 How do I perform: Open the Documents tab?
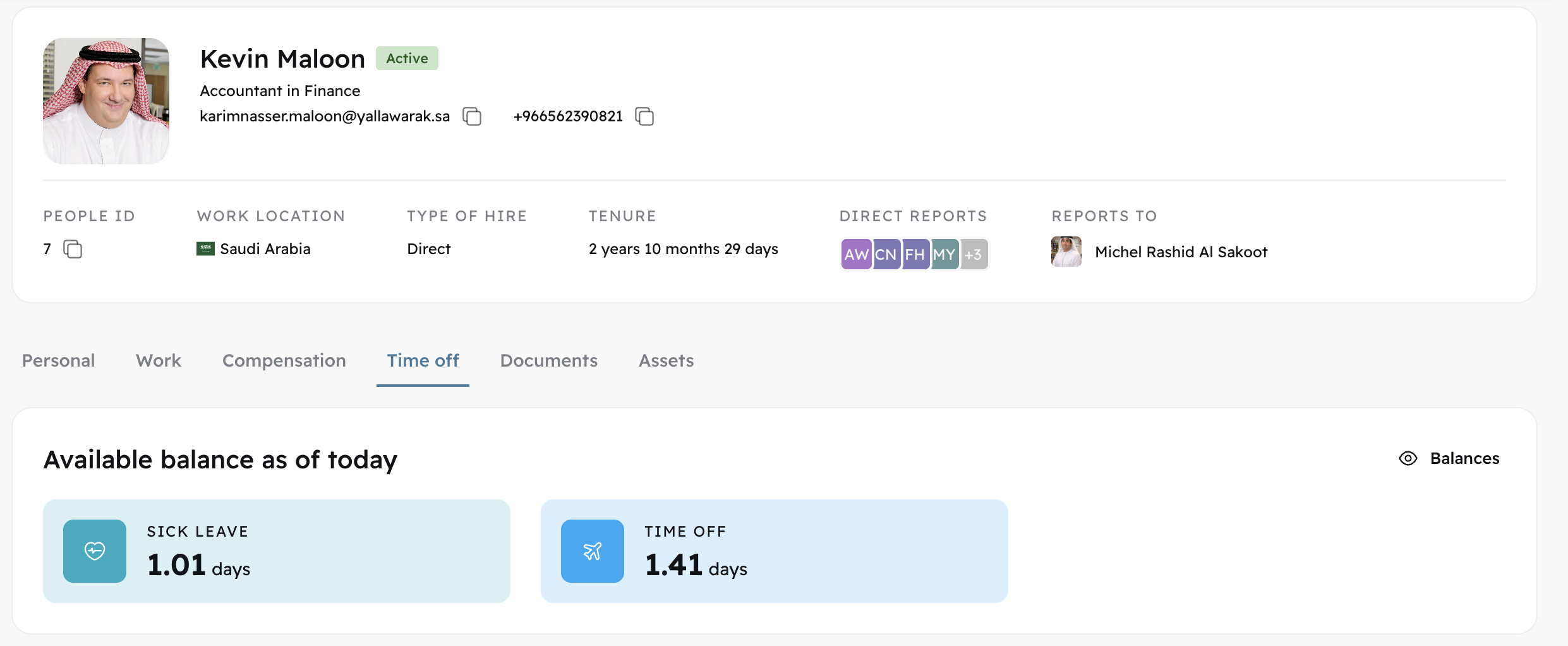click(548, 360)
